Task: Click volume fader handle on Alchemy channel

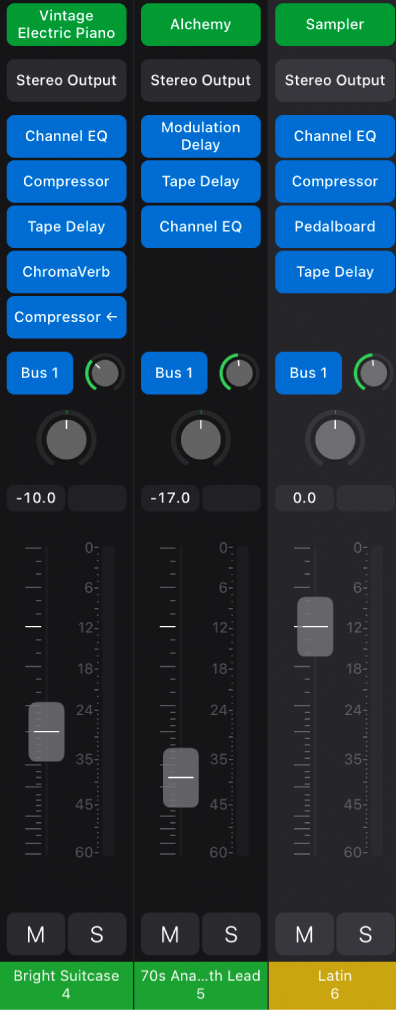Action: pyautogui.click(x=181, y=778)
